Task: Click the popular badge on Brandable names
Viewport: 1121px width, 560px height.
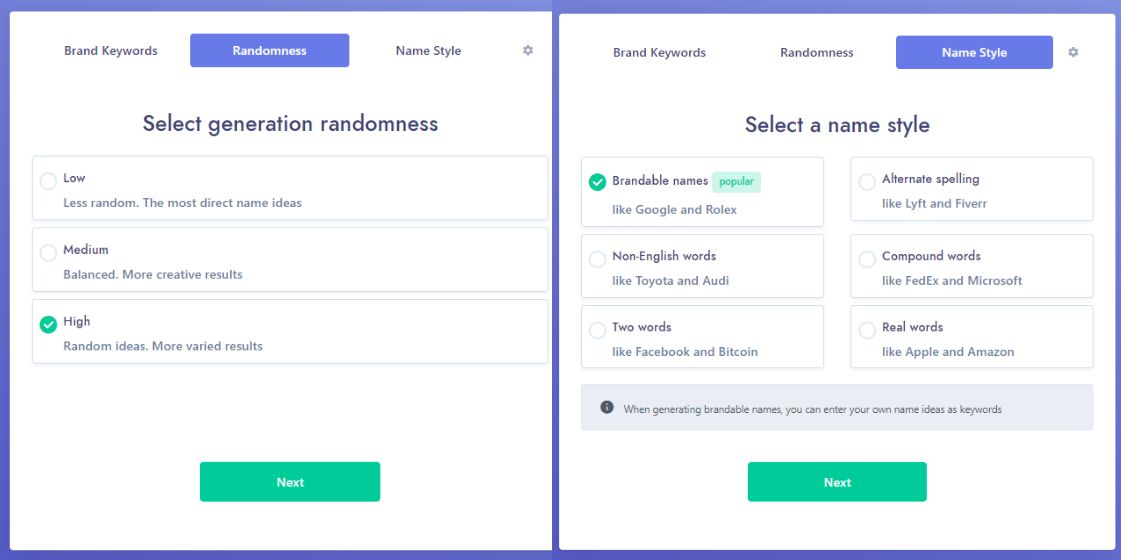Action: pos(736,182)
